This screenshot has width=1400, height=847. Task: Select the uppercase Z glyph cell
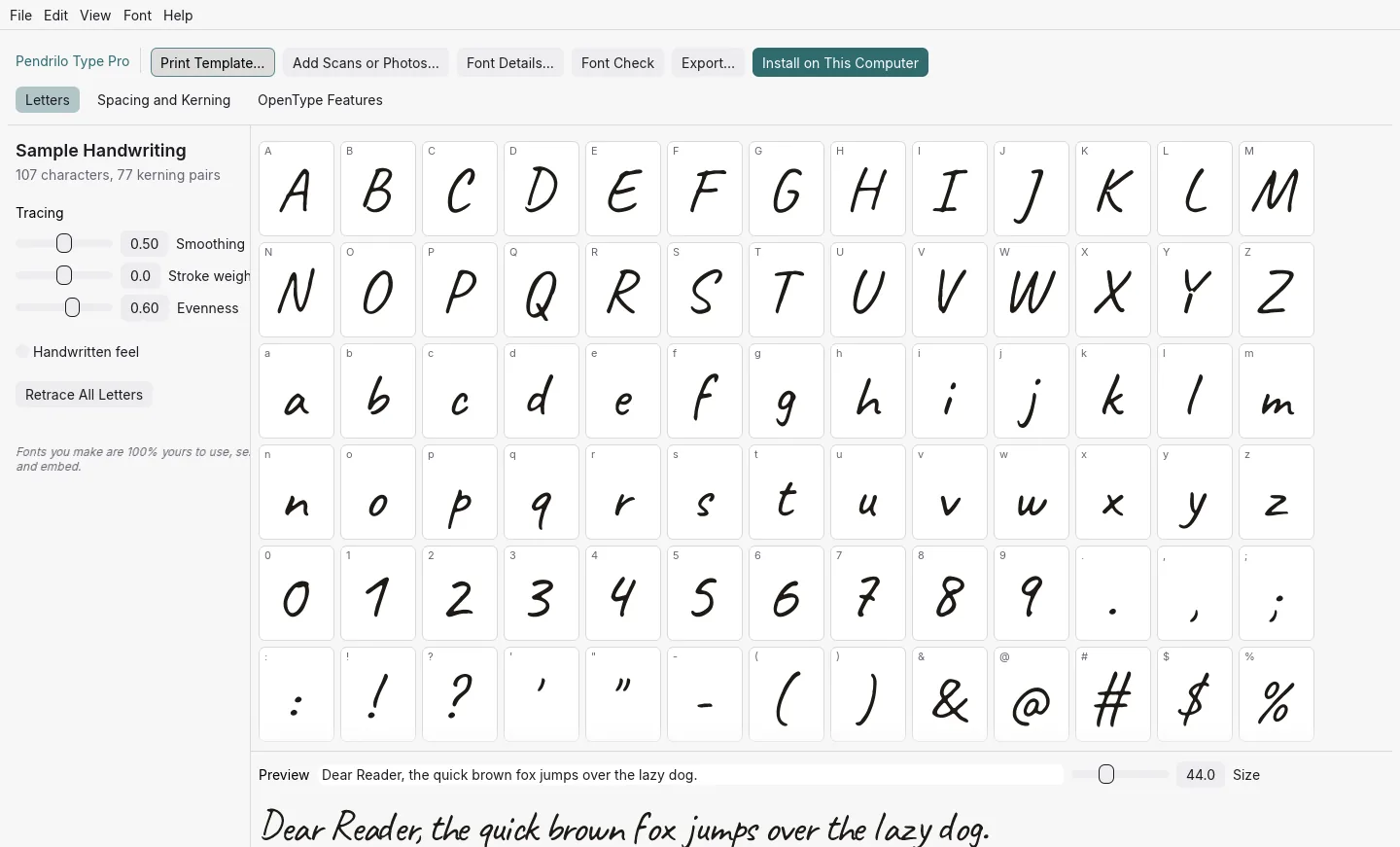point(1277,290)
